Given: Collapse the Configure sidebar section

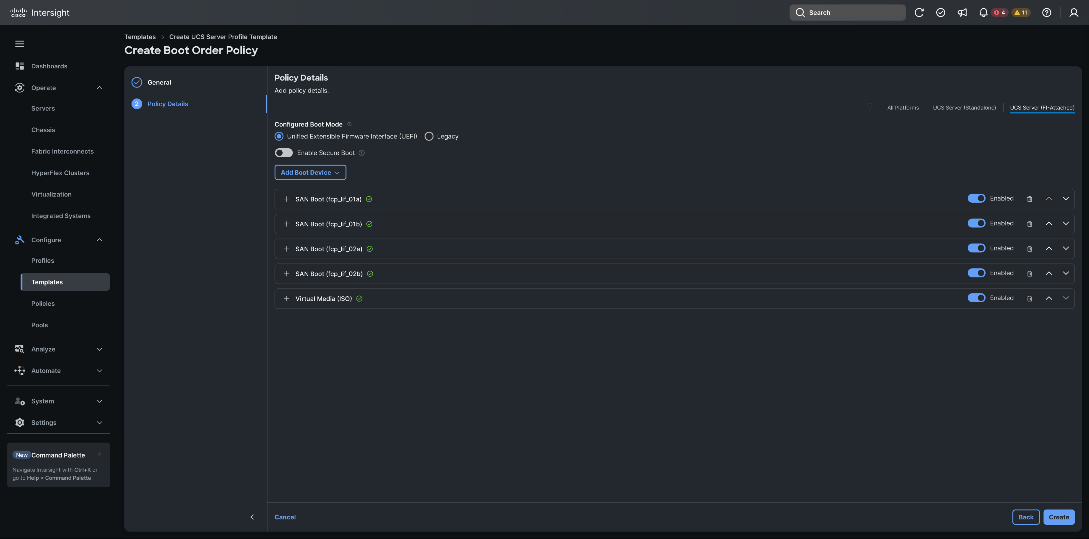Looking at the screenshot, I should [99, 240].
